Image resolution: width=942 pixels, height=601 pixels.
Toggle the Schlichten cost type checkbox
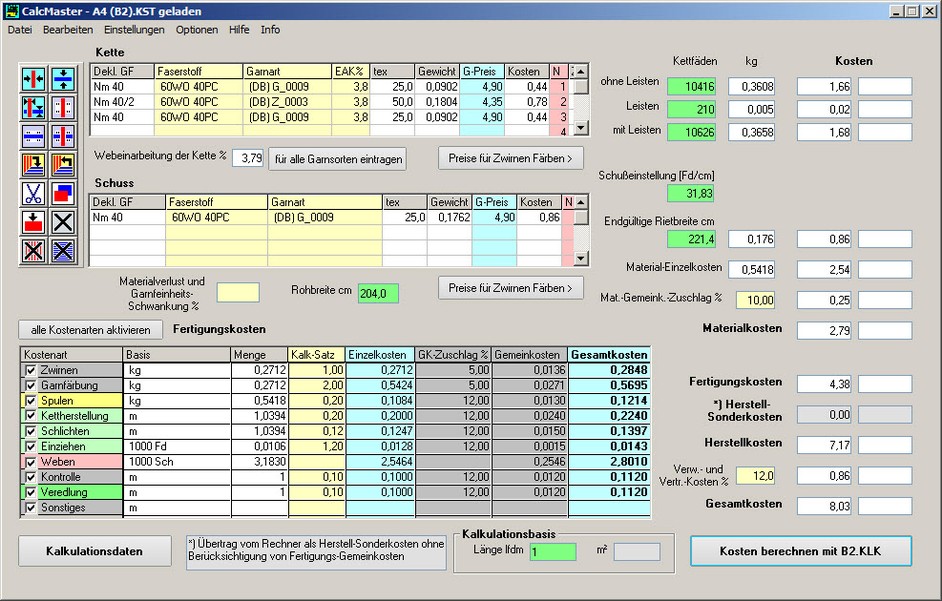coord(30,431)
